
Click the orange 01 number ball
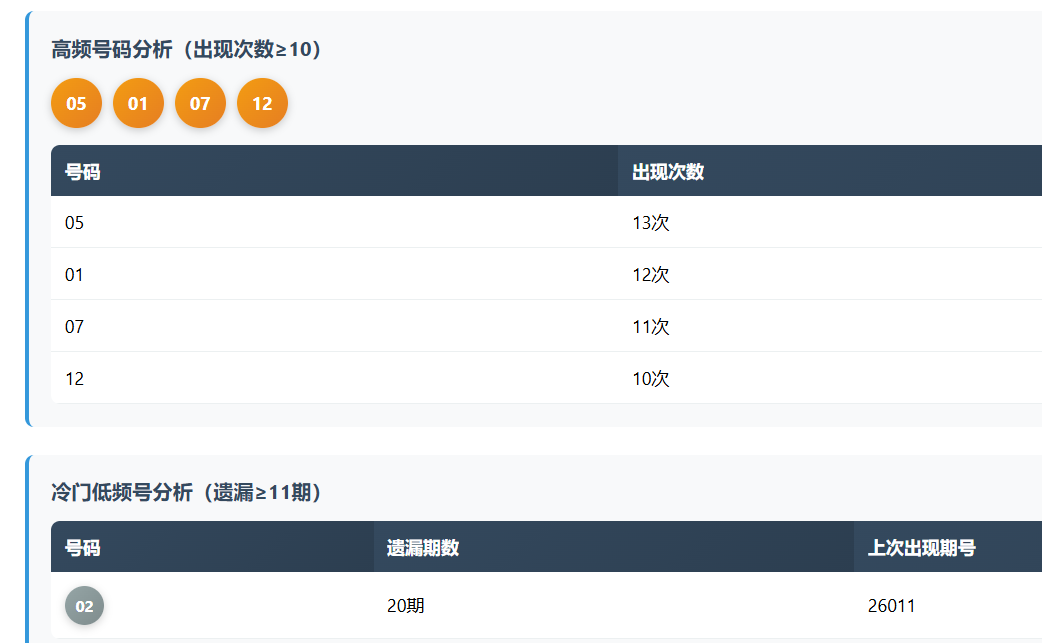(x=138, y=103)
